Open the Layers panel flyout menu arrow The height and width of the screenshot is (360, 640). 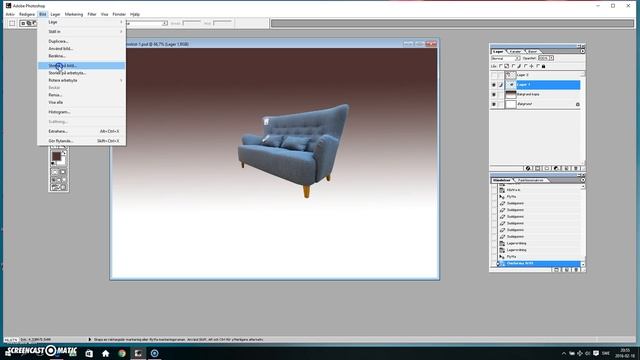[582, 51]
